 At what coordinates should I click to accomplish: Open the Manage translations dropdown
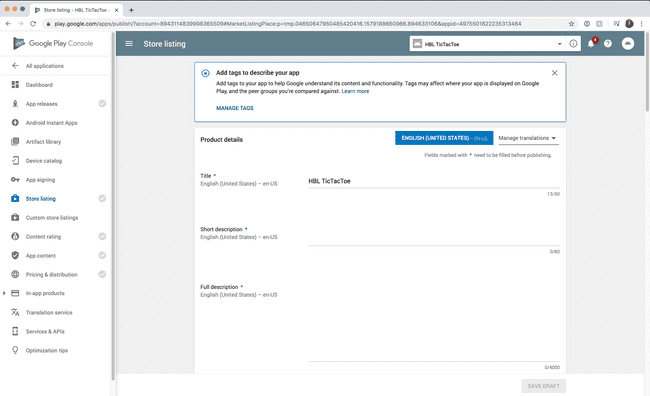tap(528, 138)
